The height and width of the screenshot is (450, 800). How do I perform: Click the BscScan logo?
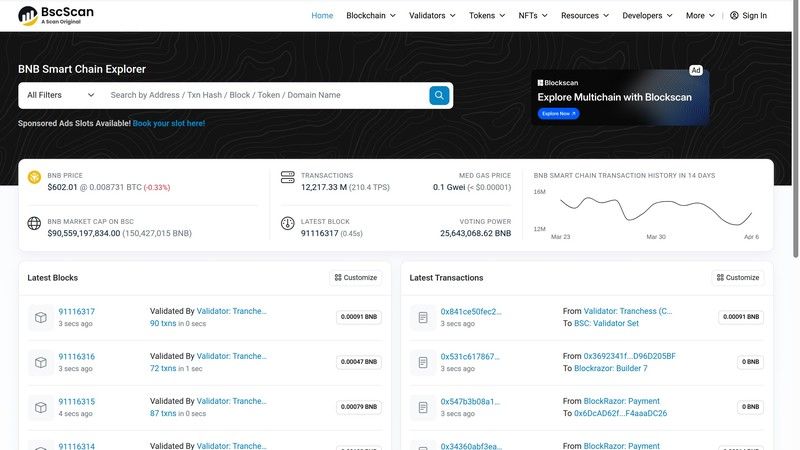pos(56,15)
